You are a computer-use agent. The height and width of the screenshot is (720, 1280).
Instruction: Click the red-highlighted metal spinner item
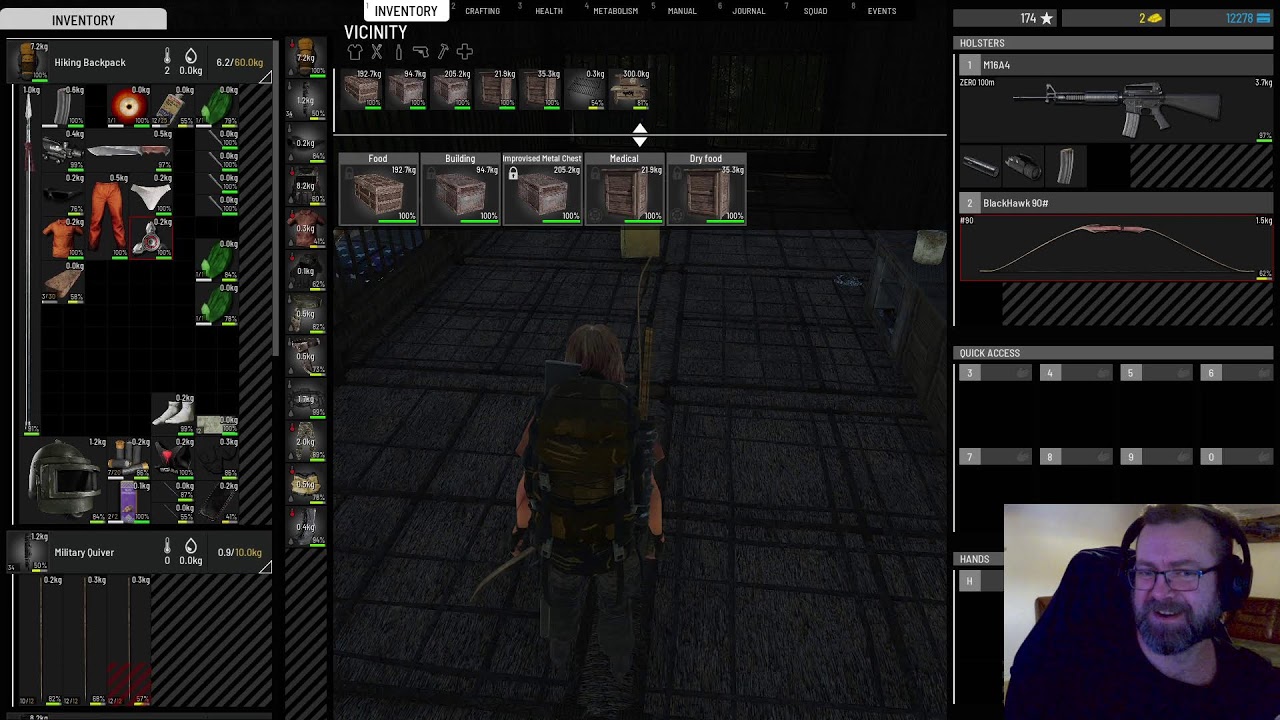click(x=151, y=239)
